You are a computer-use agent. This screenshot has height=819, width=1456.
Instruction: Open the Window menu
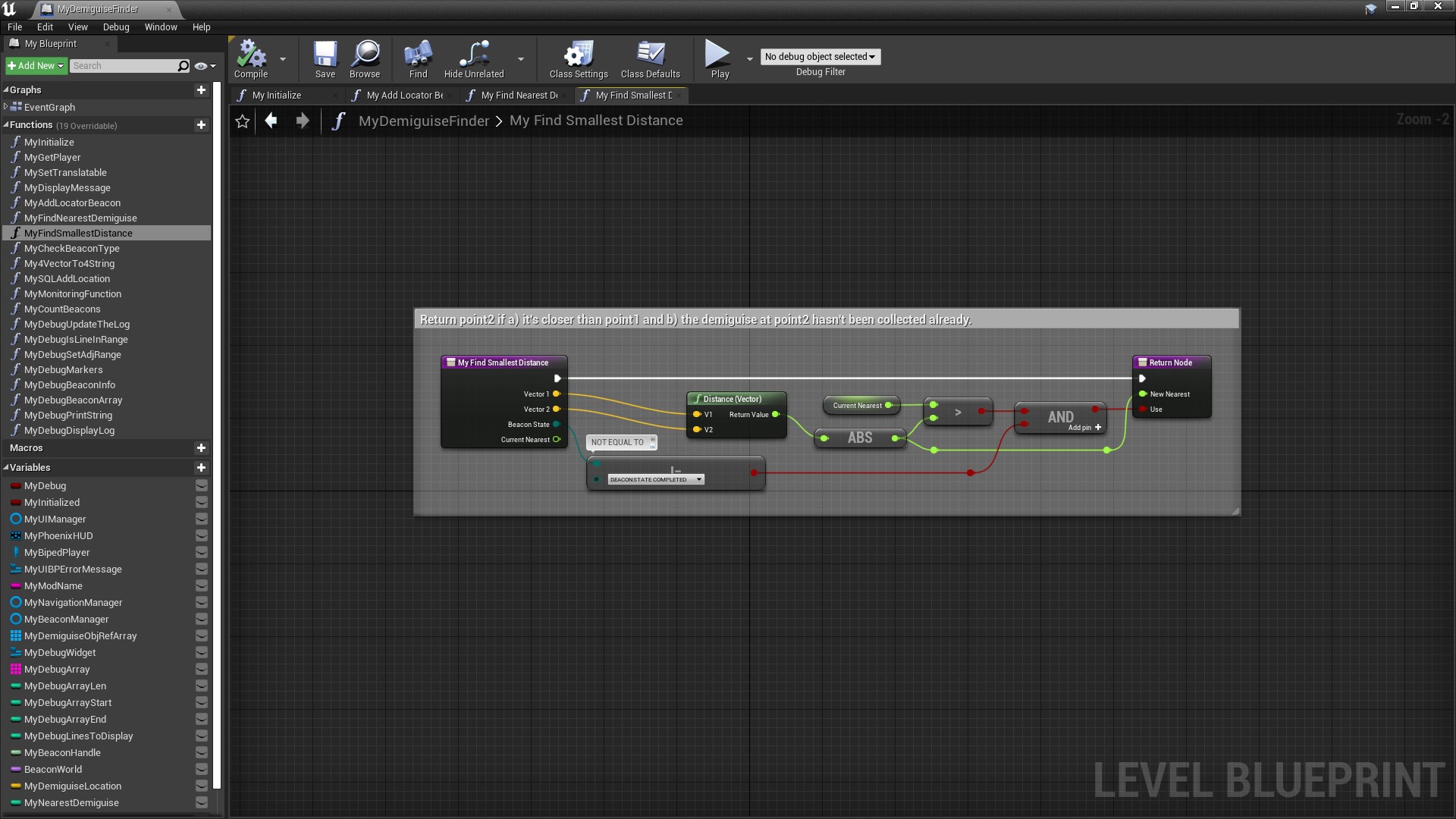click(161, 27)
